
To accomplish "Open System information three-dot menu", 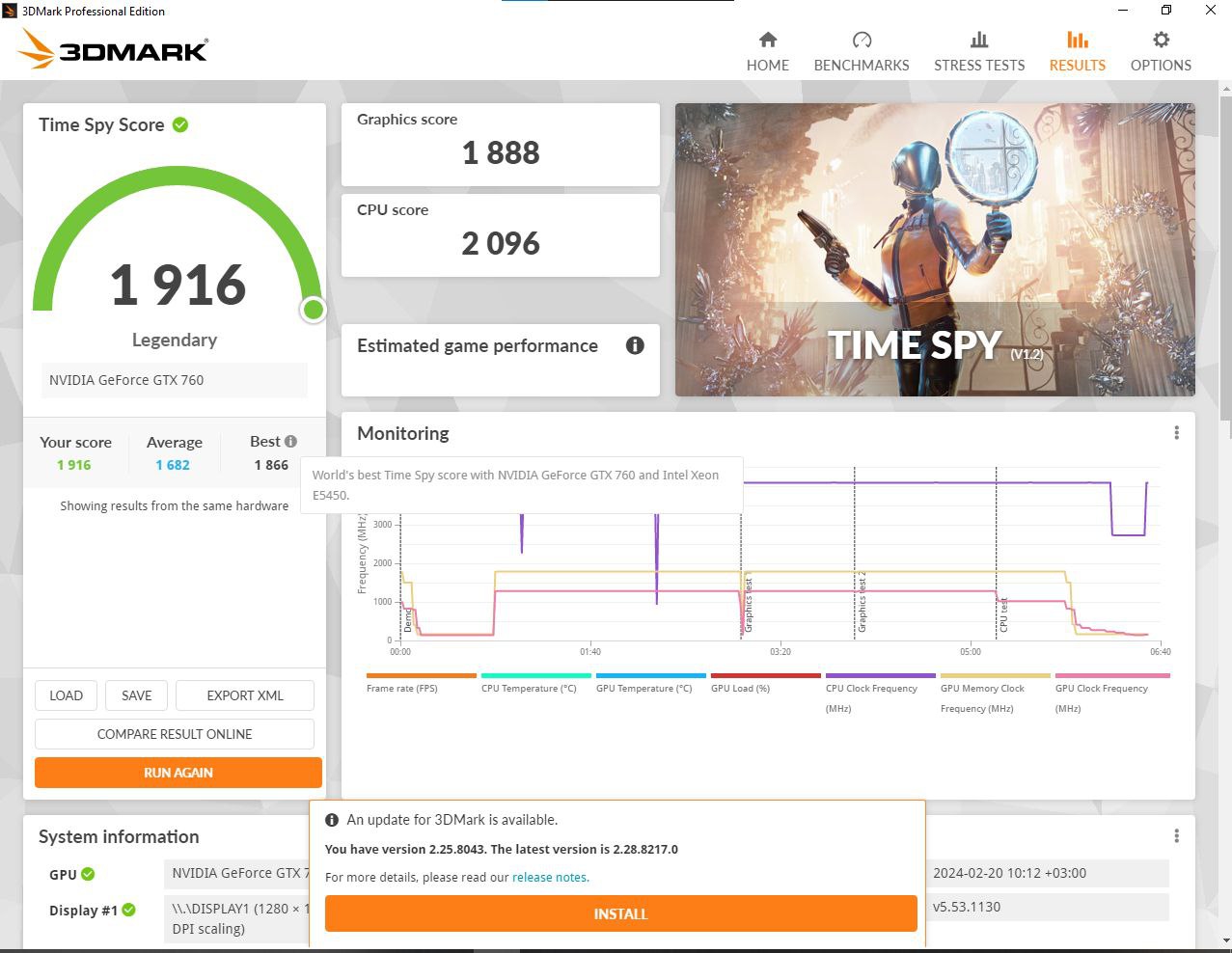I will coord(1176,835).
